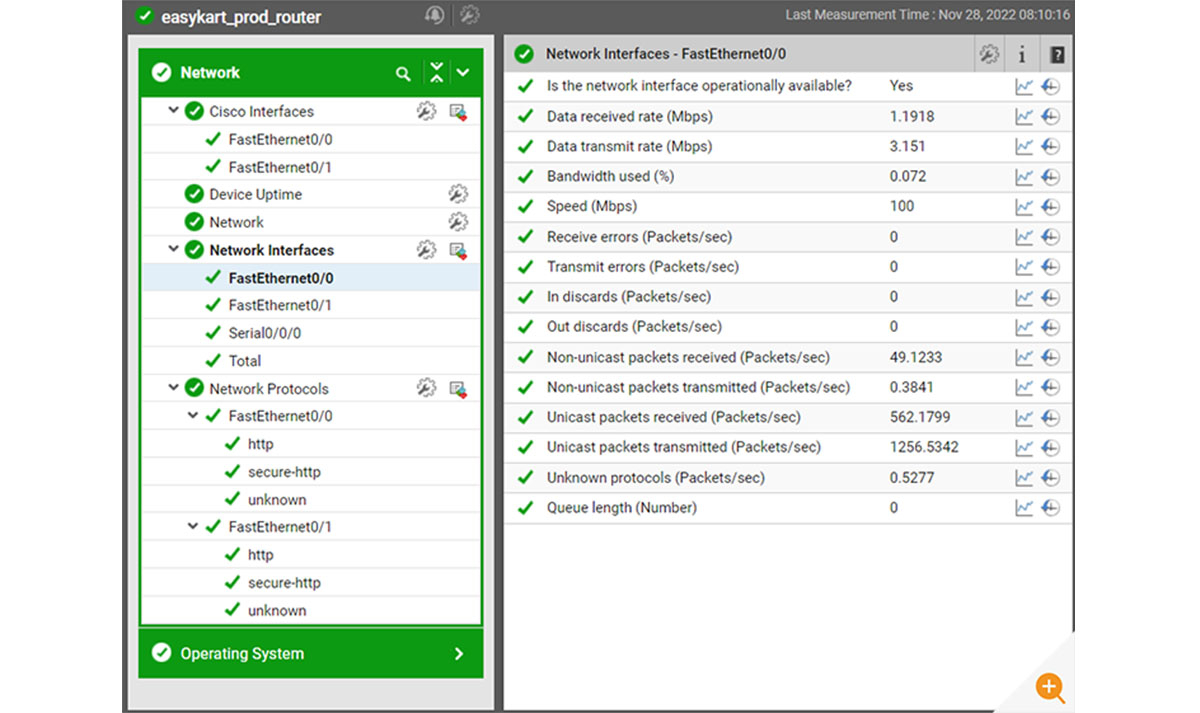Viewport: 1200px width, 713px height.
Task: Select http under FastEthernet0/0
Action: pos(260,444)
